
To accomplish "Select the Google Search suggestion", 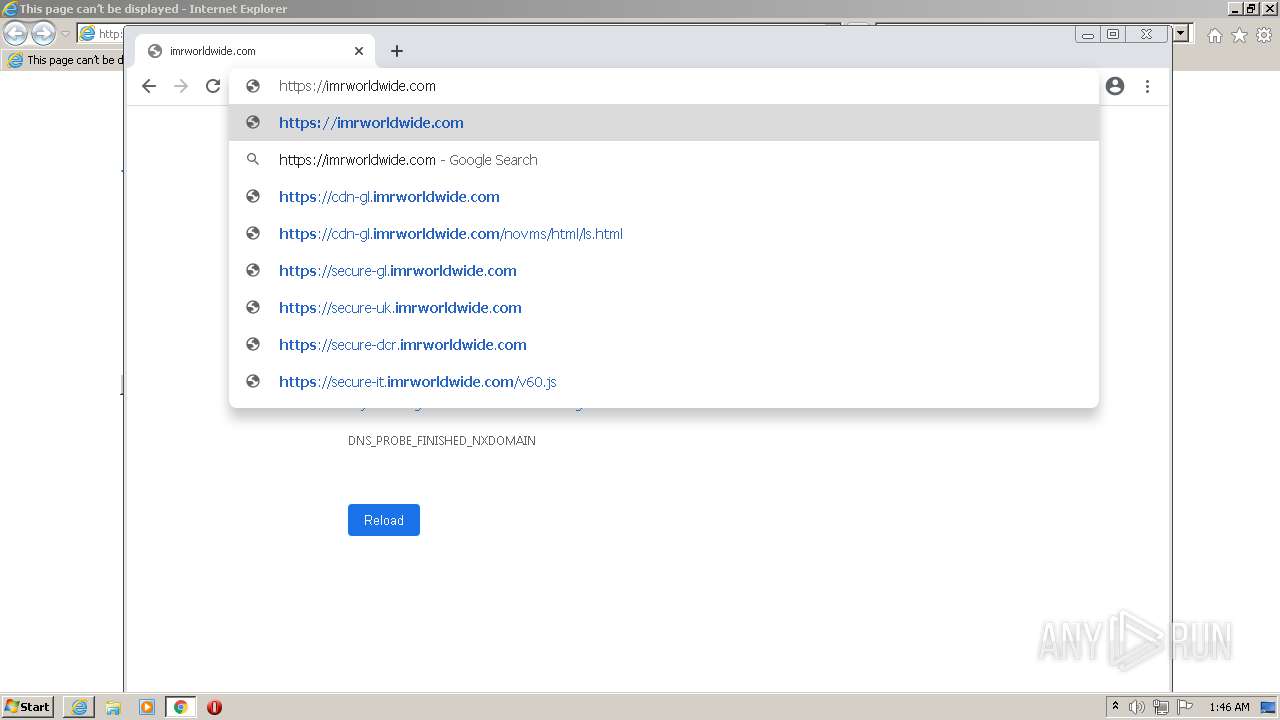I will pos(664,160).
